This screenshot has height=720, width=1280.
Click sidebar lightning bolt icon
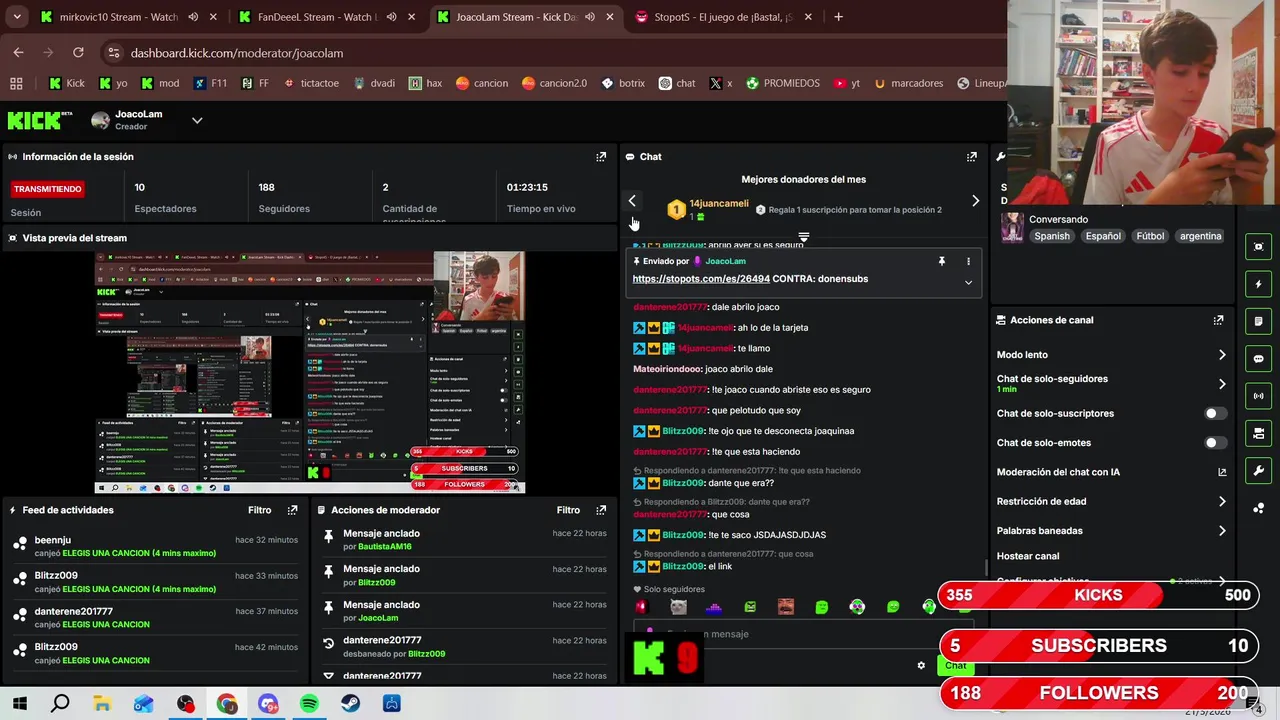(1258, 284)
